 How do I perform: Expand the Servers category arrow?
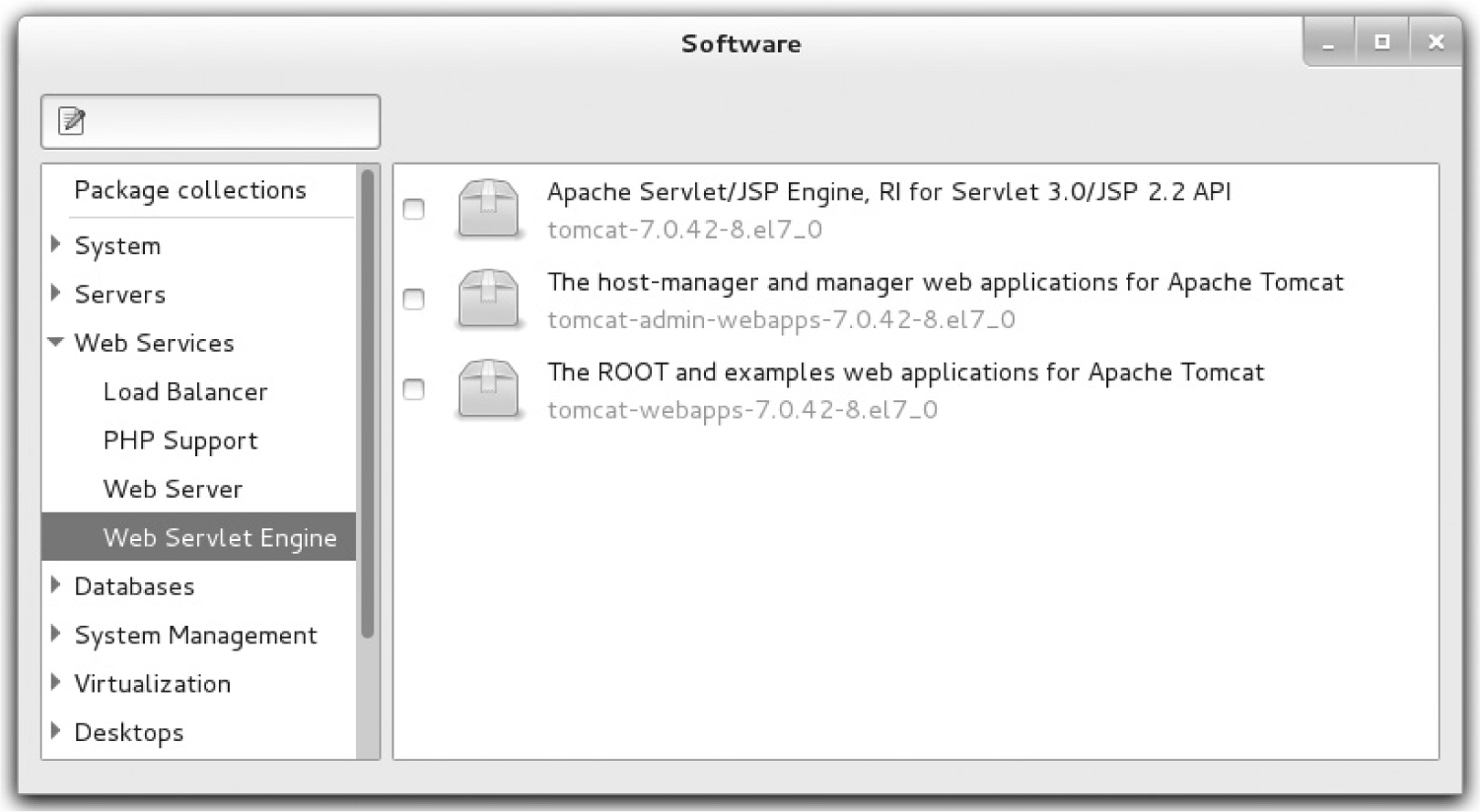click(56, 293)
